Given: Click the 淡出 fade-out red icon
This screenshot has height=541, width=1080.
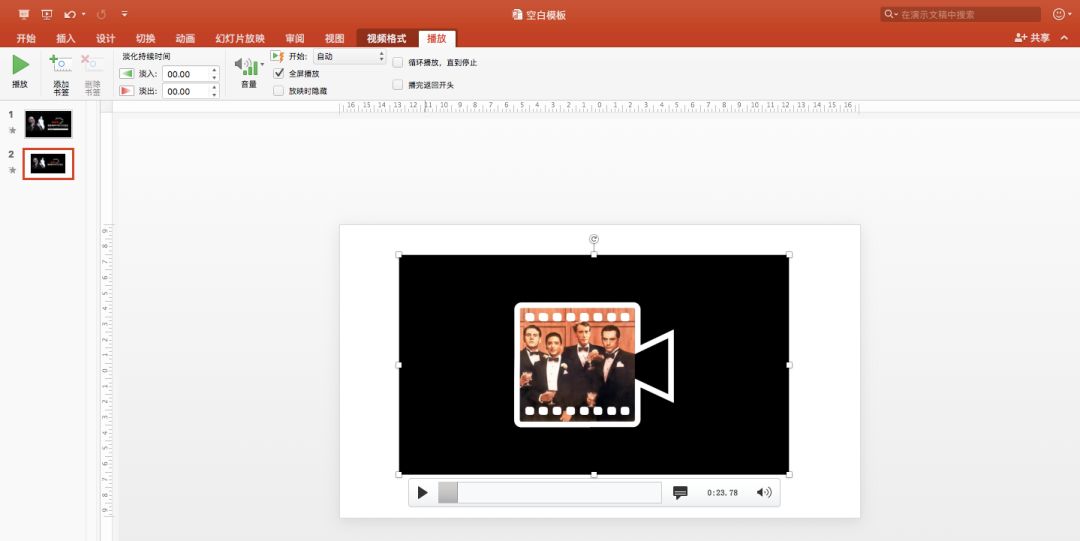Looking at the screenshot, I should click(x=127, y=91).
